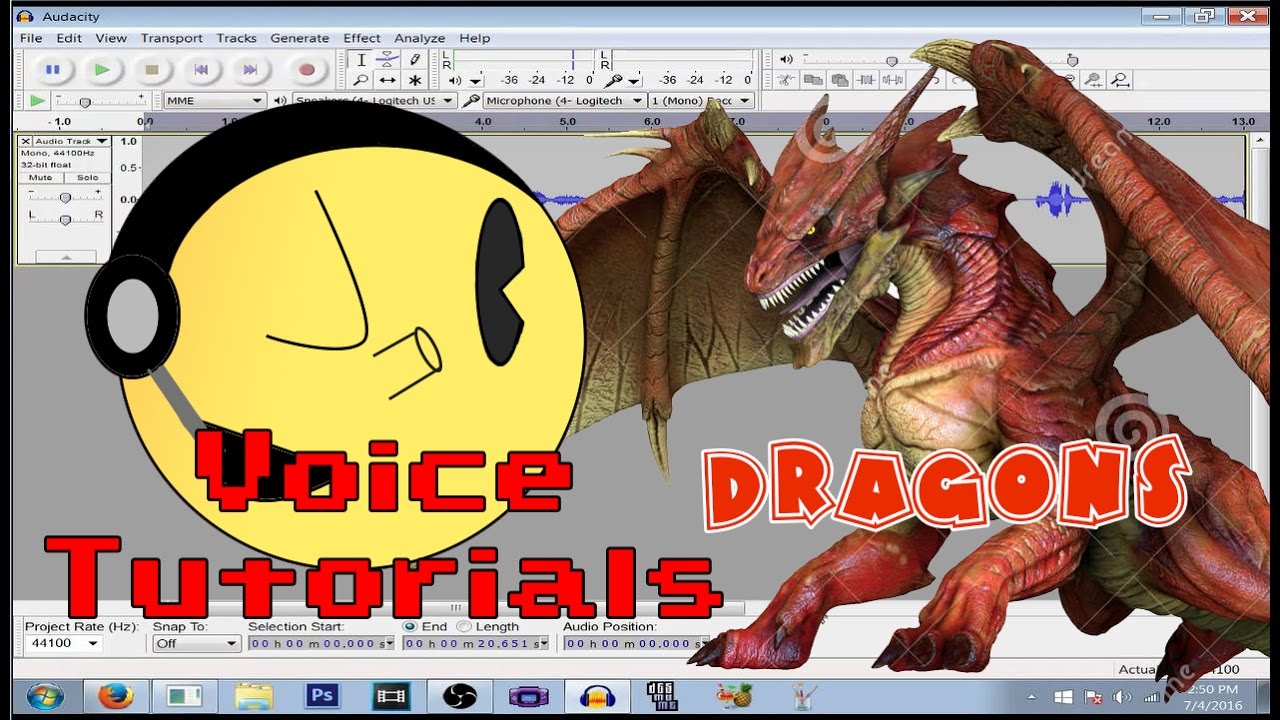
Task: Open the File menu
Action: click(x=31, y=38)
